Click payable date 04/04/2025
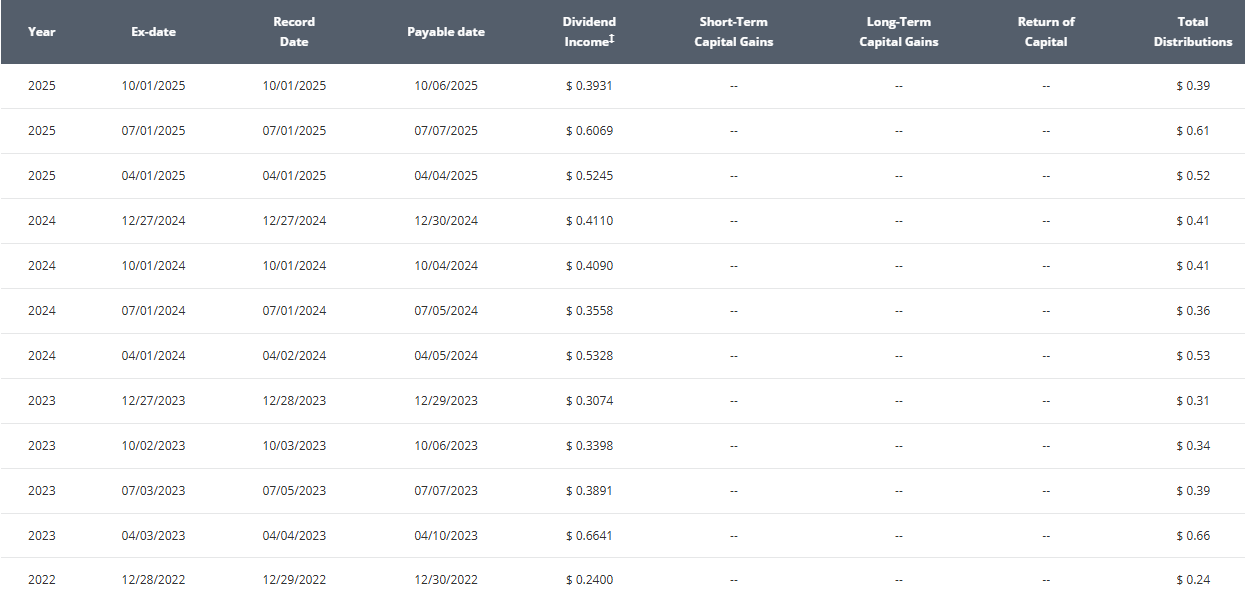This screenshot has height=605, width=1245. tap(446, 176)
